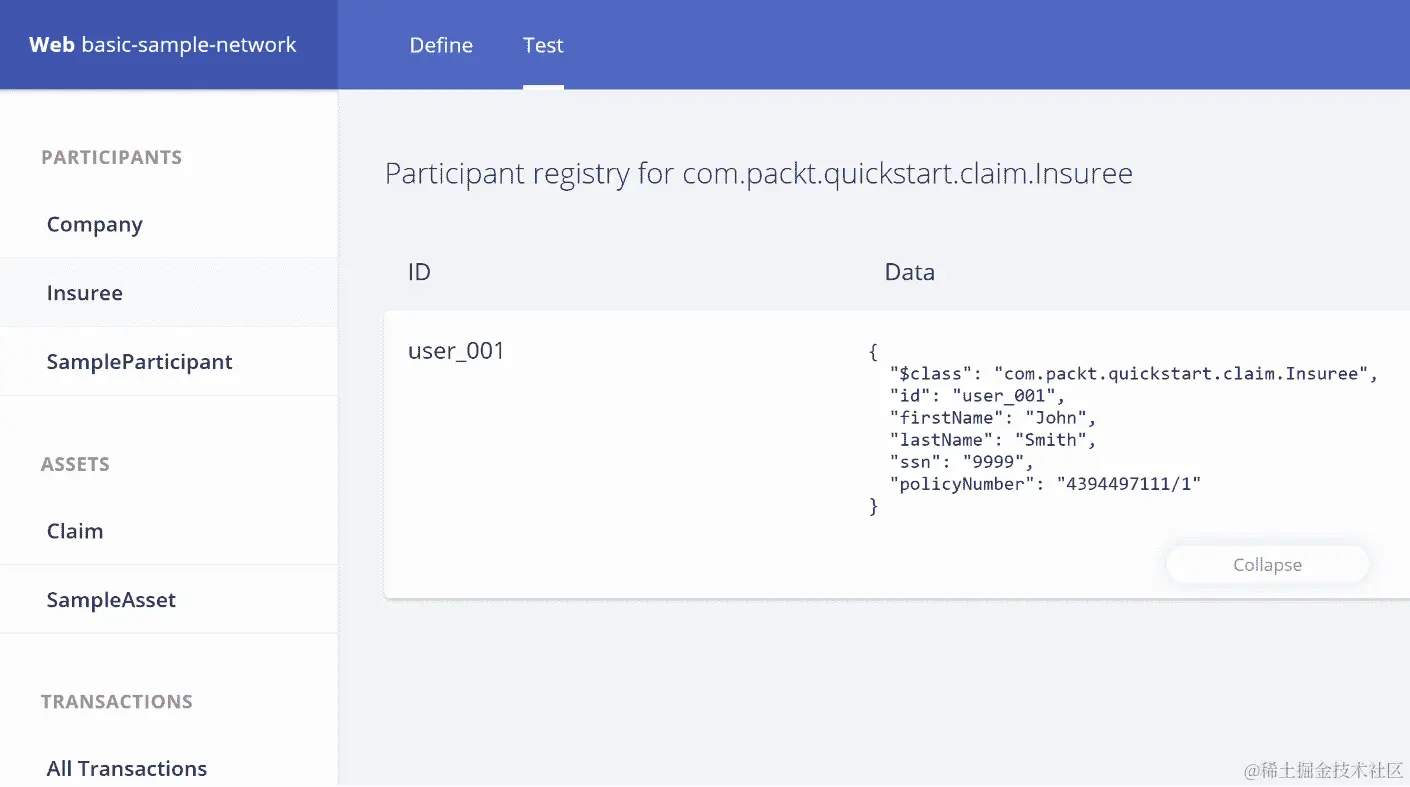Click the TRANSACTIONS section label
The image size is (1410, 787).
click(x=116, y=701)
